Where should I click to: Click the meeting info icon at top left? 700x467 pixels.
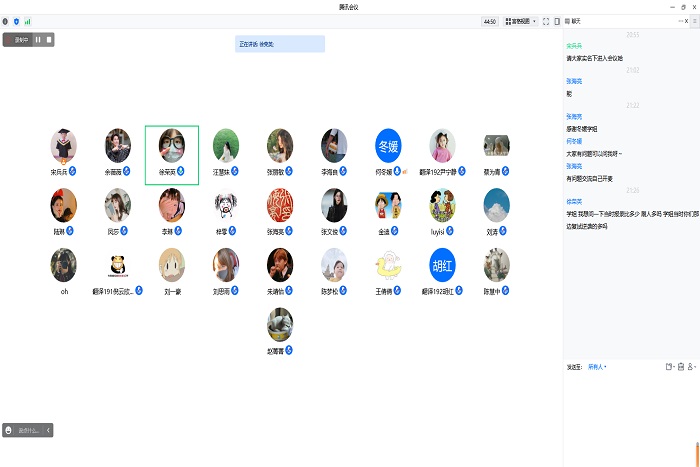[5, 20]
